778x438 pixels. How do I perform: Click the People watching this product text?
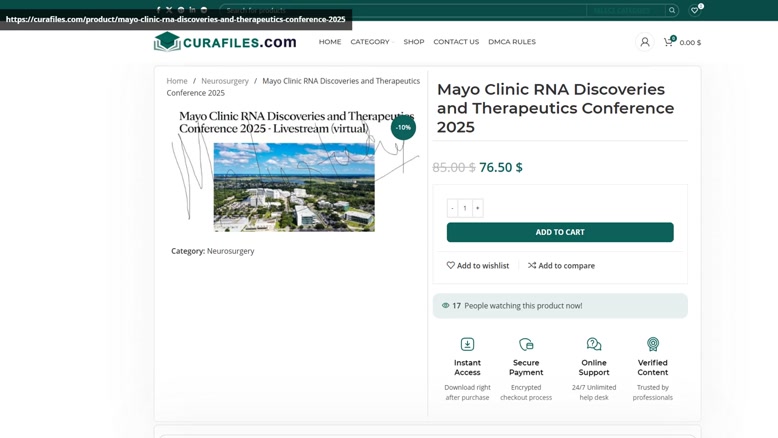(x=523, y=306)
